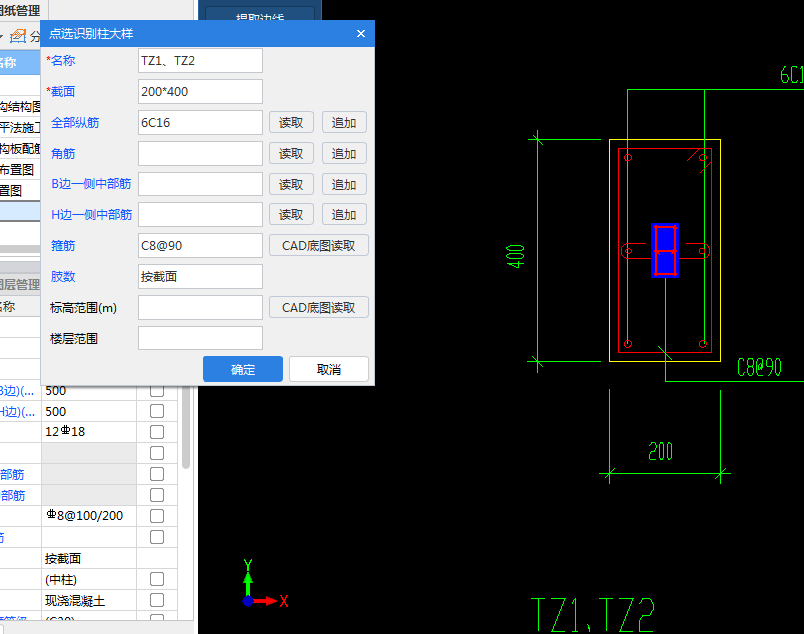Toggle checkbox in second 500 row
Screen dimensions: 804x634
point(157,411)
